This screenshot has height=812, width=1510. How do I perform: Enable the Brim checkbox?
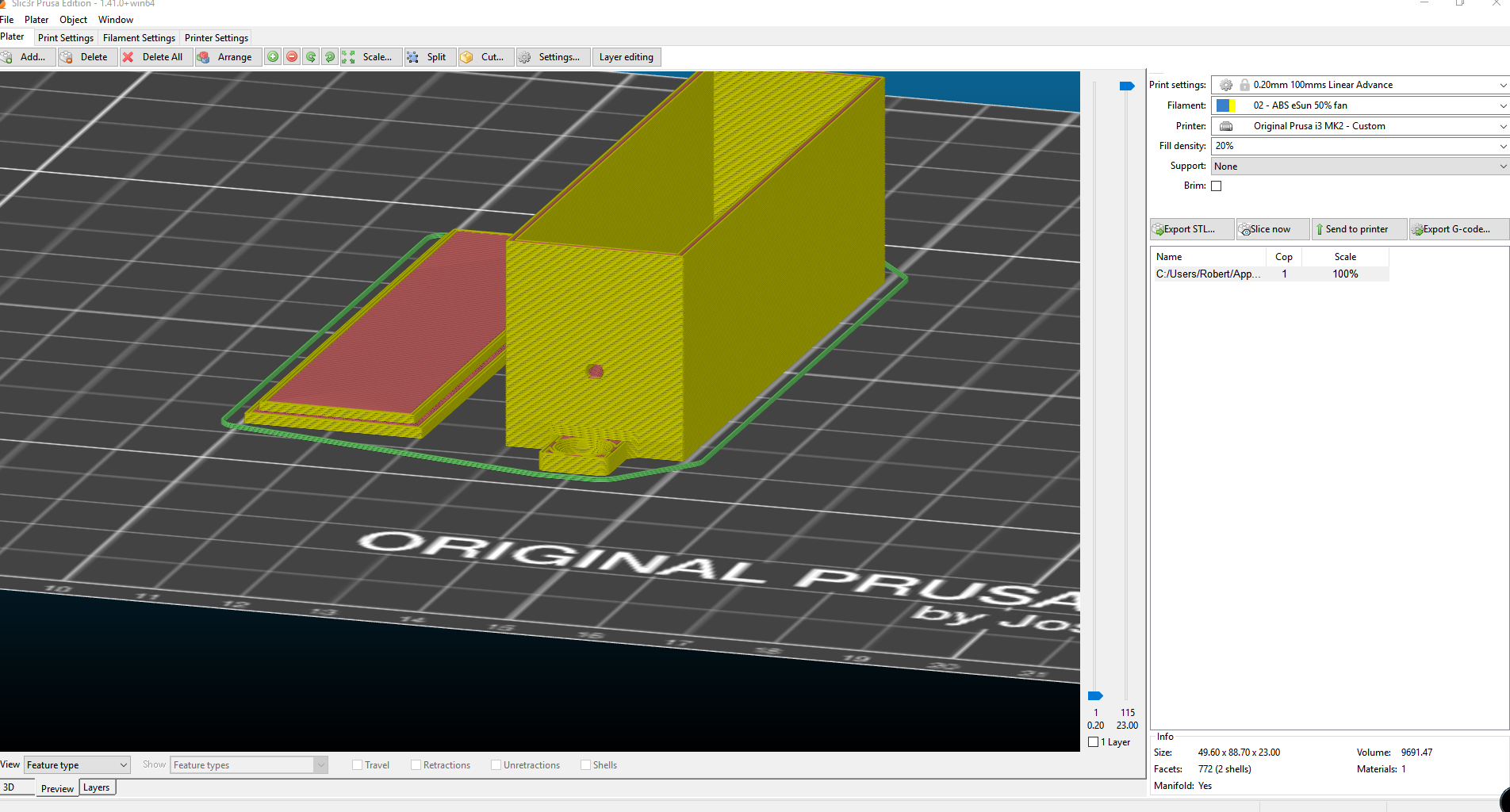(1217, 186)
